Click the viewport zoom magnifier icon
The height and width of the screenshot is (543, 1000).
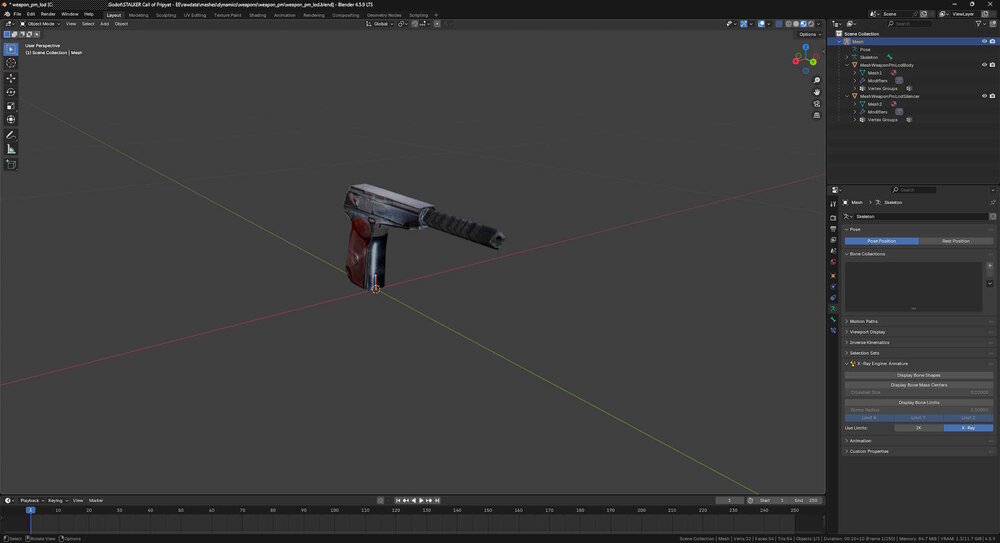click(x=816, y=80)
